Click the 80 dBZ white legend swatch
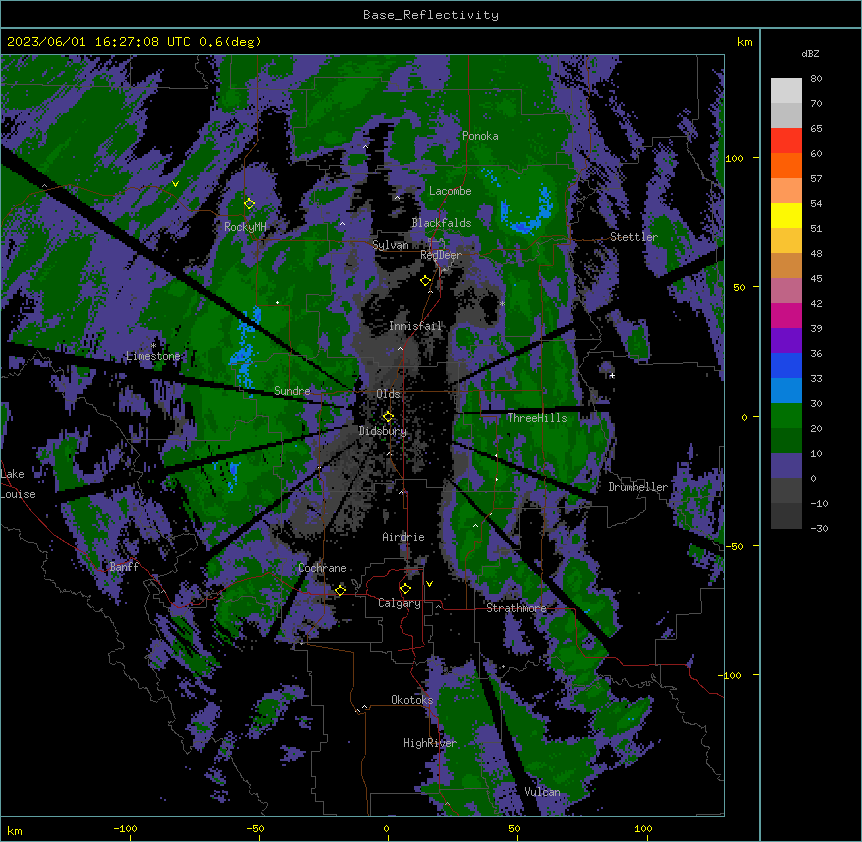This screenshot has height=842, width=862. (786, 91)
